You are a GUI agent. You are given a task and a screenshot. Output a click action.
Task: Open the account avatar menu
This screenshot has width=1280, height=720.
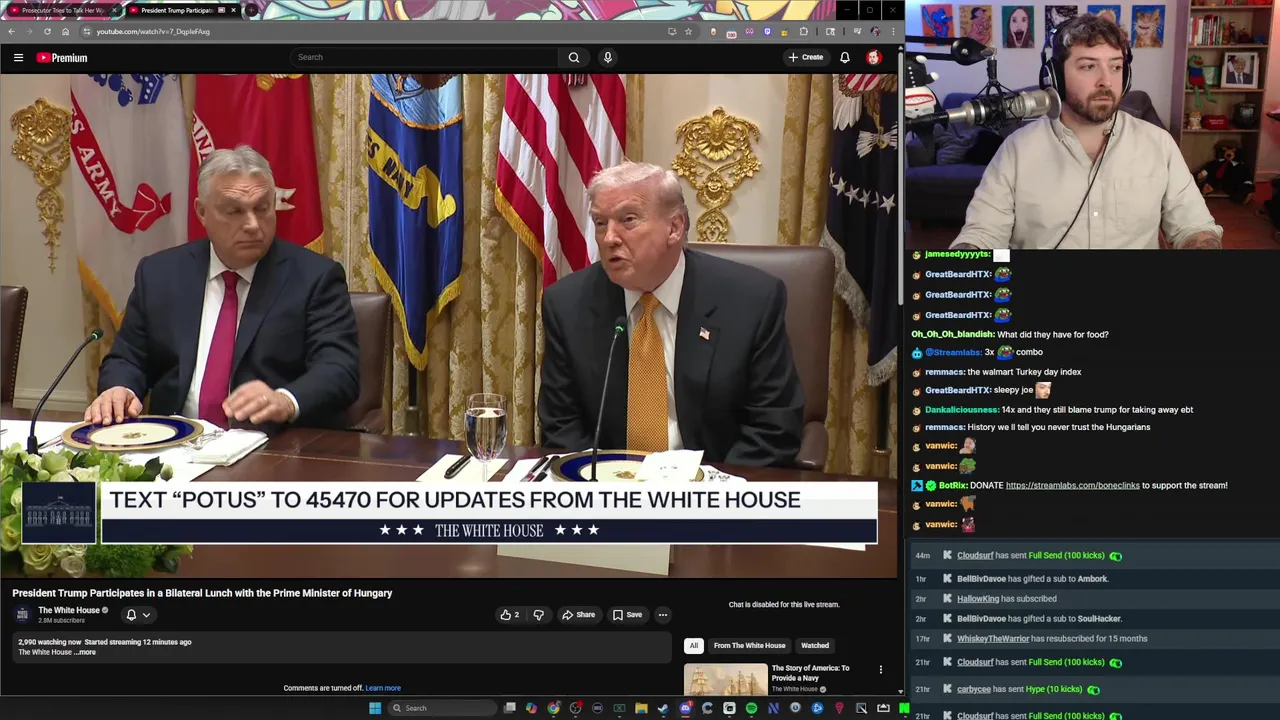point(874,57)
